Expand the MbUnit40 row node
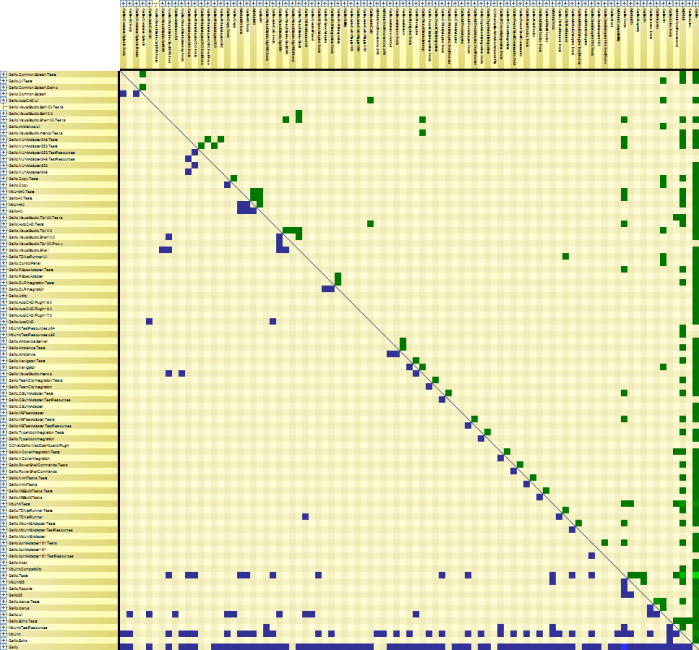The width and height of the screenshot is (699, 650). pyautogui.click(x=3, y=205)
